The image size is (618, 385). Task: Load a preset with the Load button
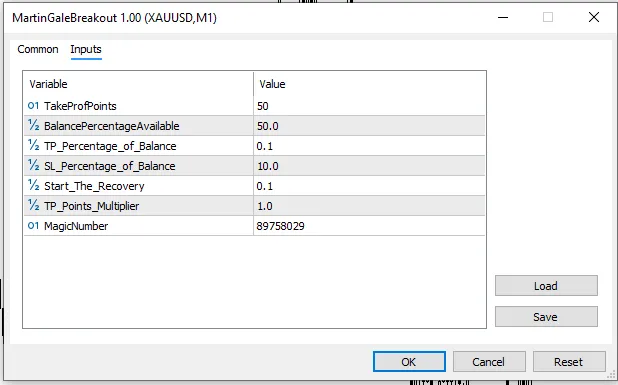[x=546, y=286]
